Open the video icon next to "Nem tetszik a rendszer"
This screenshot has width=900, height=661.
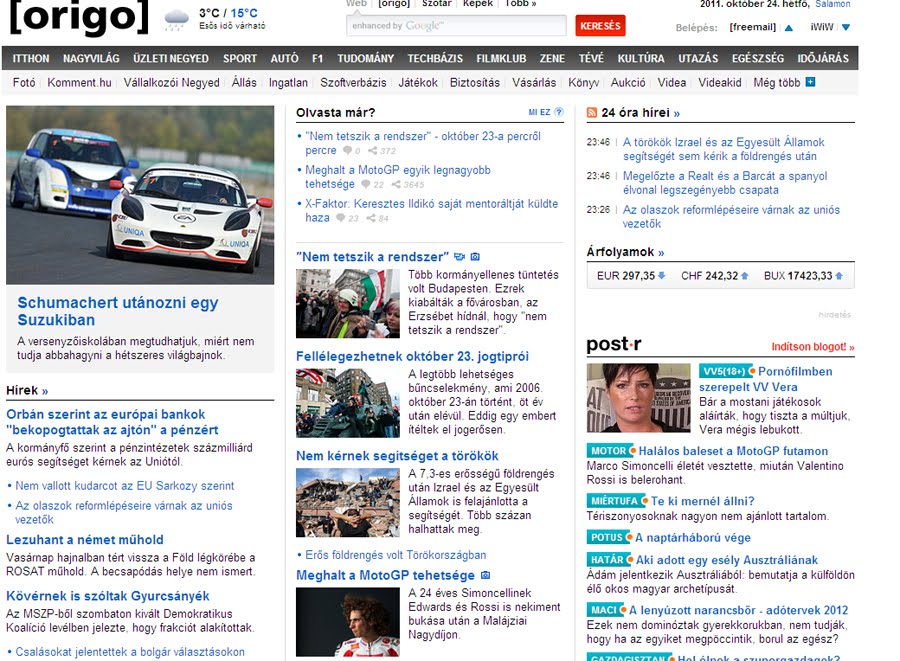point(459,256)
